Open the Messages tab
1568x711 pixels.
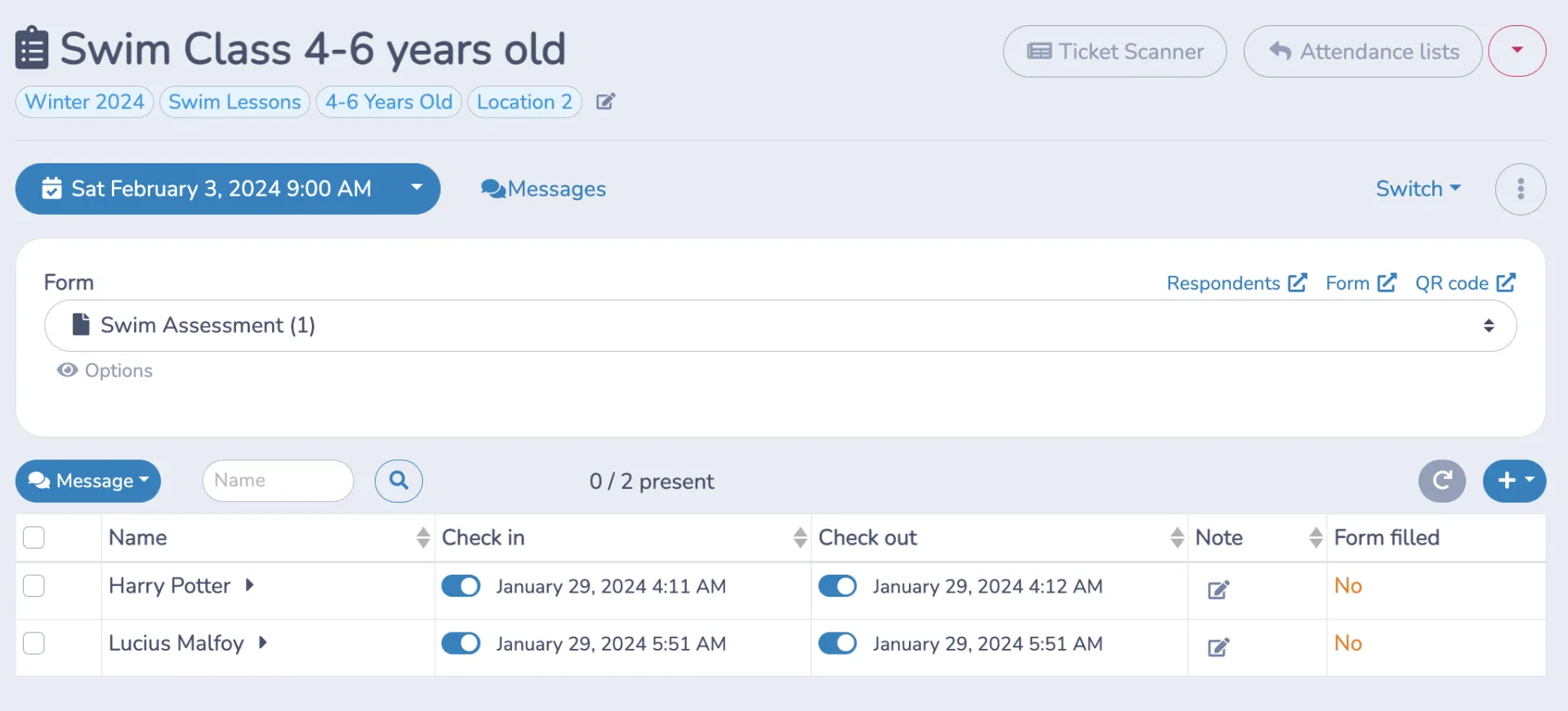pos(544,189)
